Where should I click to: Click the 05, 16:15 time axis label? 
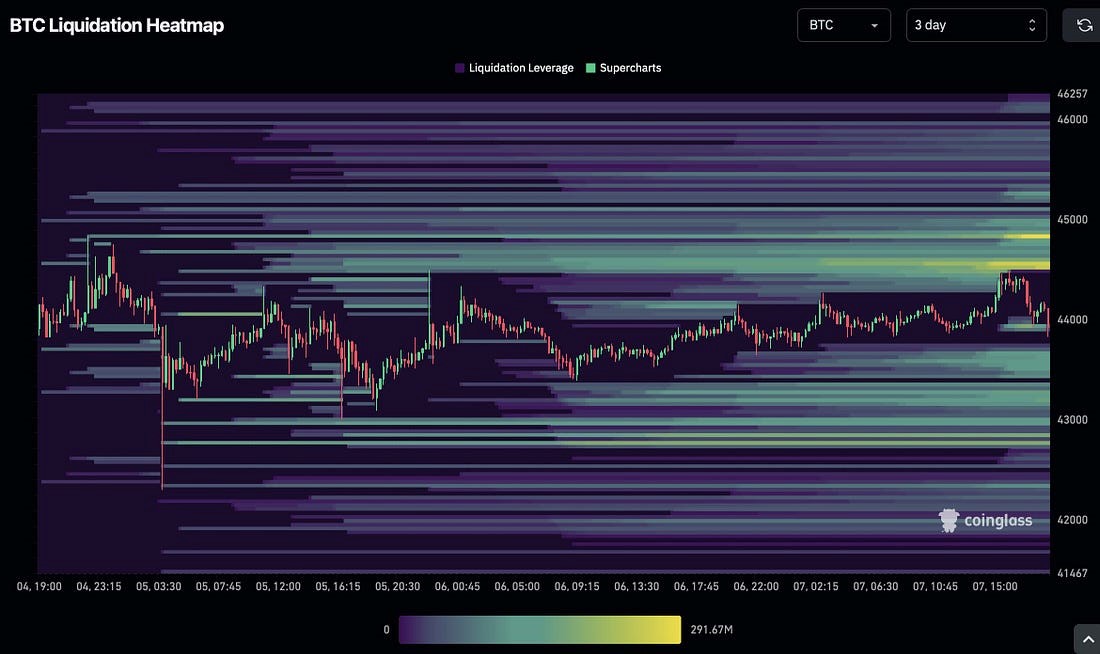point(337,587)
